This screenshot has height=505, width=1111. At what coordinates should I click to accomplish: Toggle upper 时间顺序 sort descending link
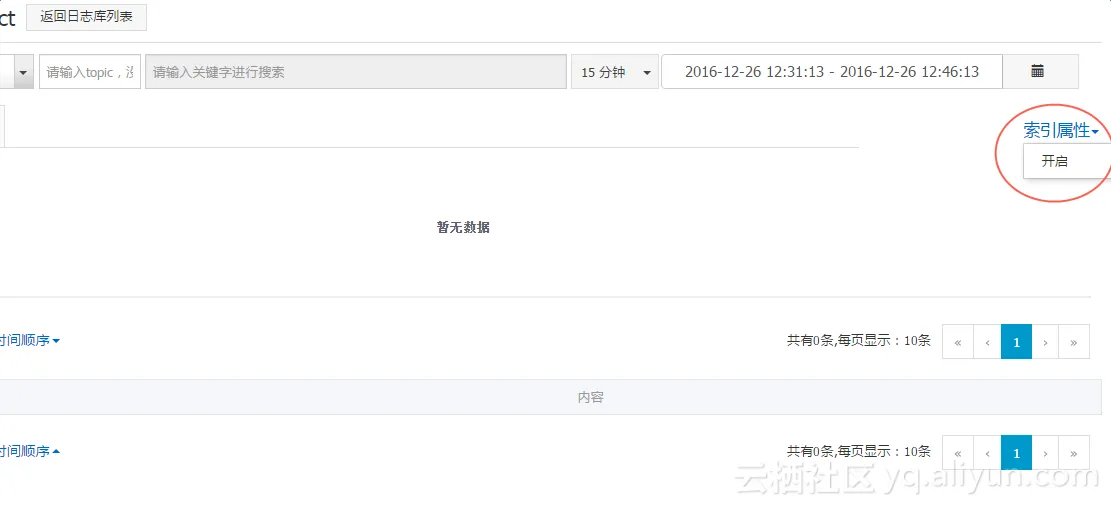point(30,341)
